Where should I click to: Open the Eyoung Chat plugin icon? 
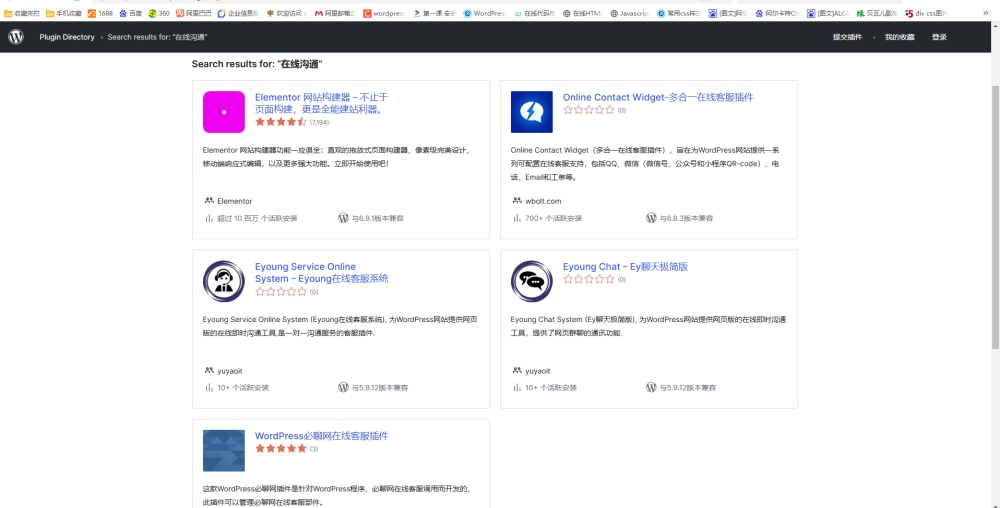click(x=531, y=281)
